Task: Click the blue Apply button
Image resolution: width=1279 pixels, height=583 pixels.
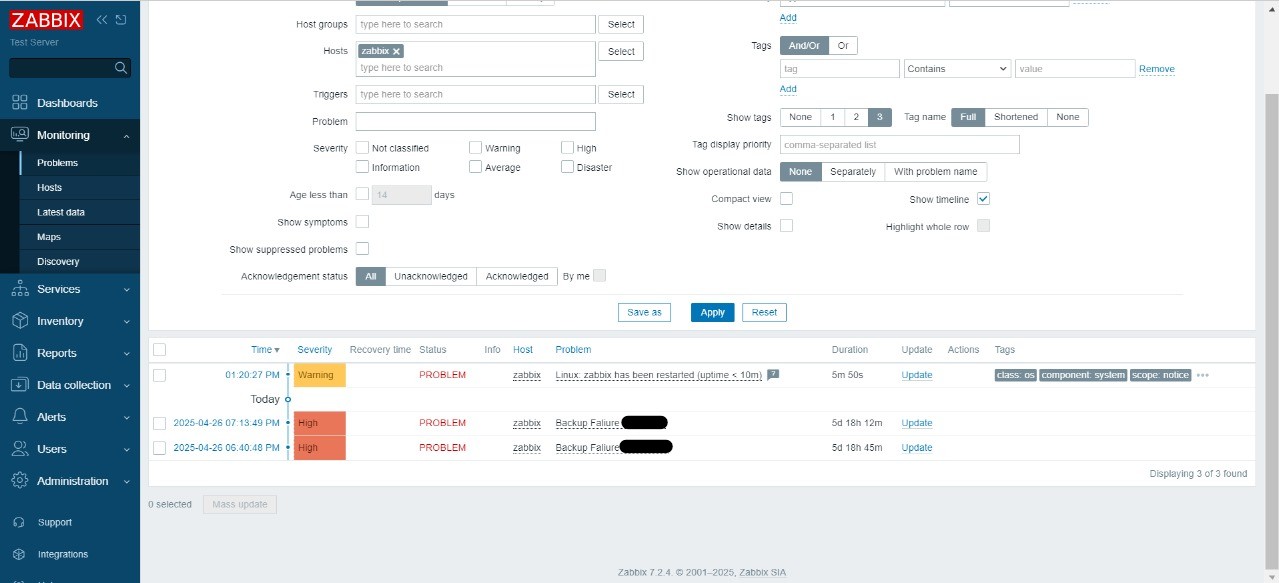Action: (712, 312)
